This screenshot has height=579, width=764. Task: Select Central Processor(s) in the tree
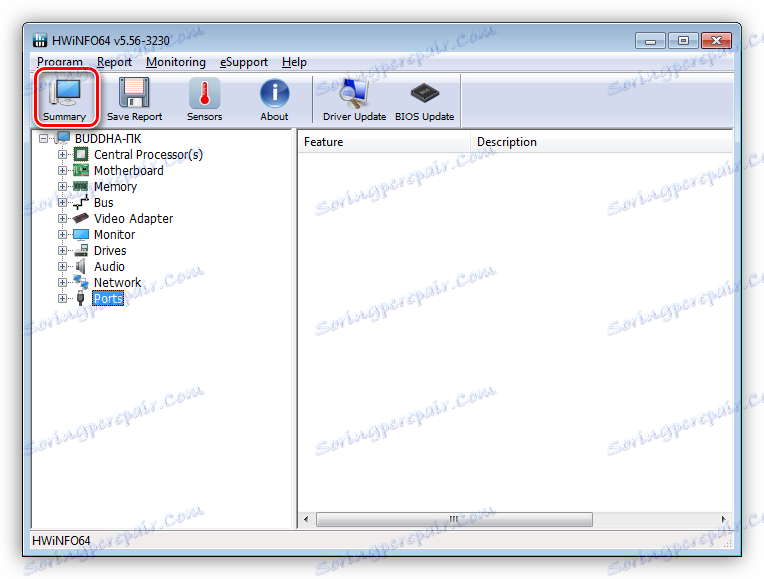tap(148, 154)
